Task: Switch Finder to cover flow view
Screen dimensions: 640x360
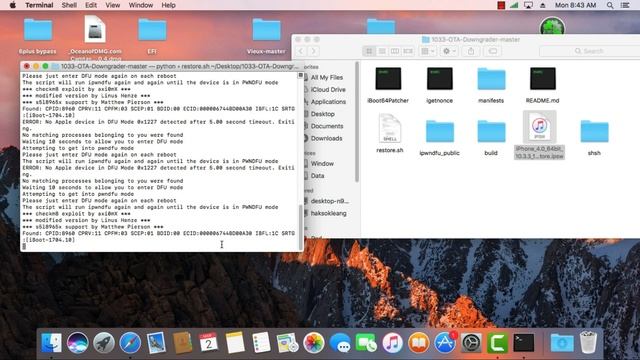Action: [x=408, y=51]
